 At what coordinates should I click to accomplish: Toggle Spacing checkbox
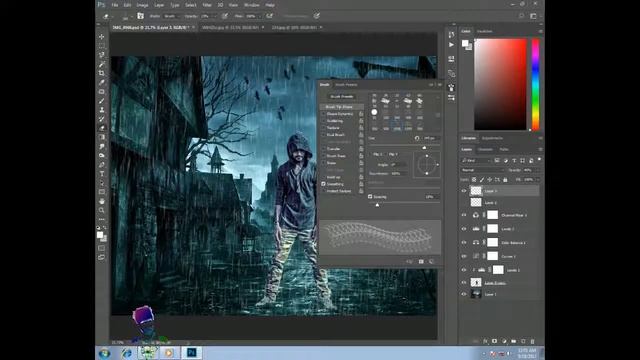pyautogui.click(x=370, y=197)
